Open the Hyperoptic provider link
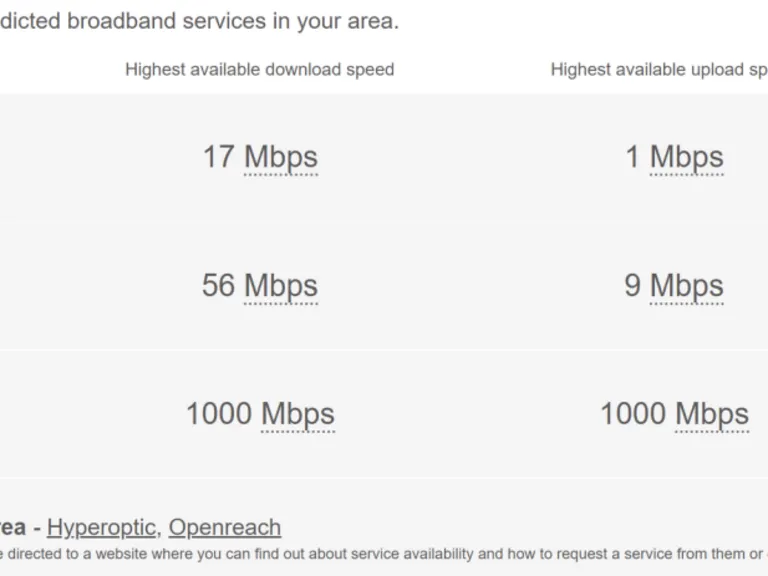This screenshot has width=768, height=576. coord(101,527)
